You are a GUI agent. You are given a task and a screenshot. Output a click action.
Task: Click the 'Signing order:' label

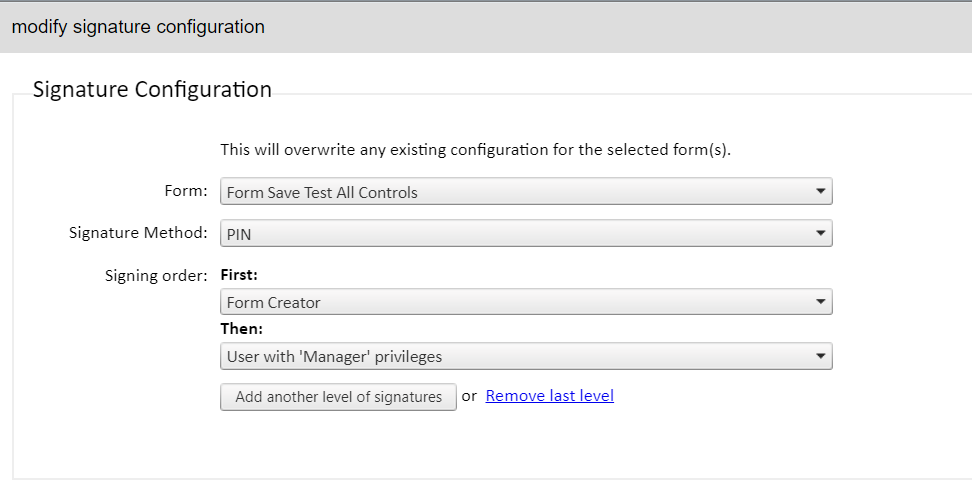(156, 274)
